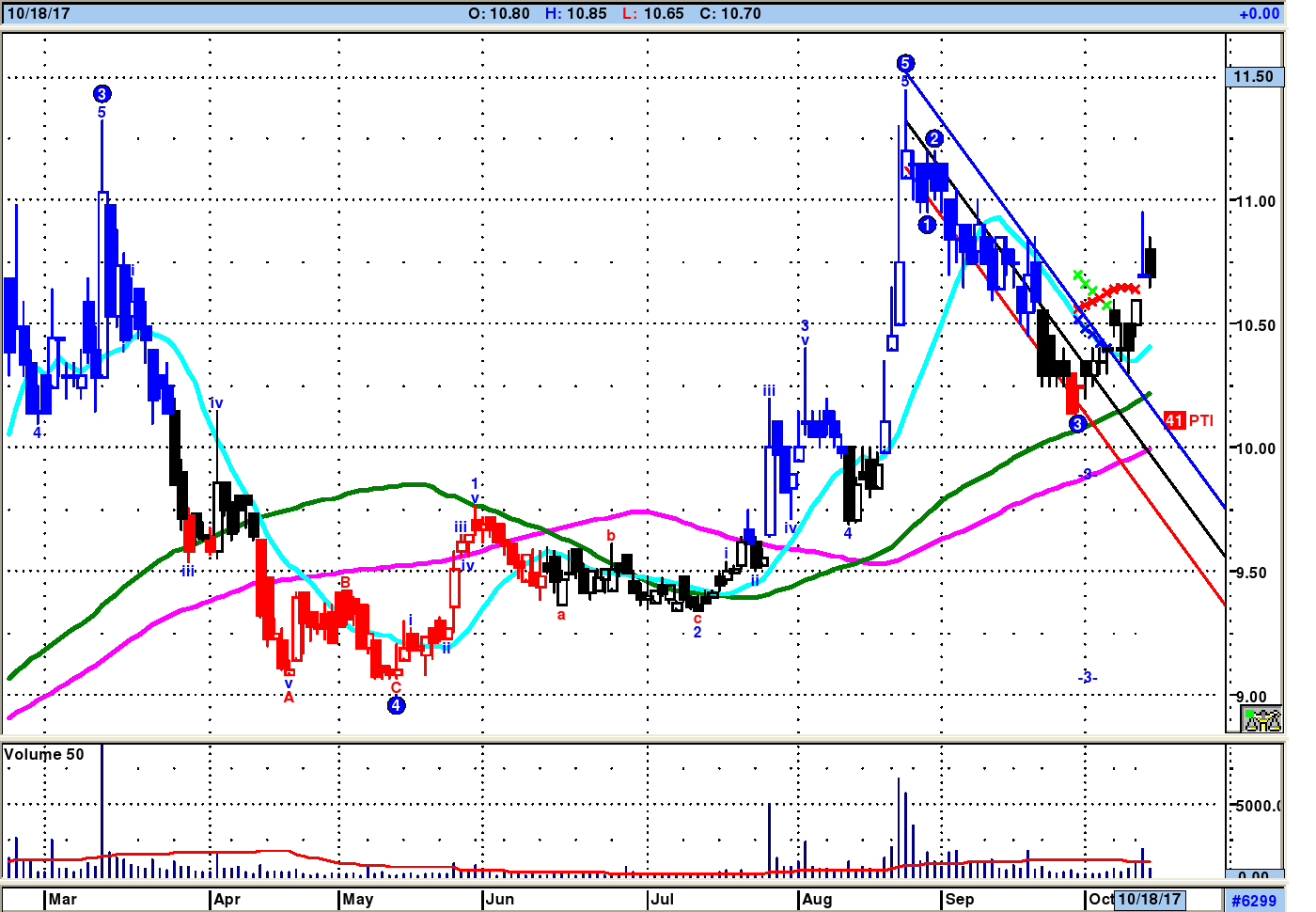This screenshot has height=912, width=1316.
Task: Click the Jun month marker on time axis
Action: tap(500, 899)
